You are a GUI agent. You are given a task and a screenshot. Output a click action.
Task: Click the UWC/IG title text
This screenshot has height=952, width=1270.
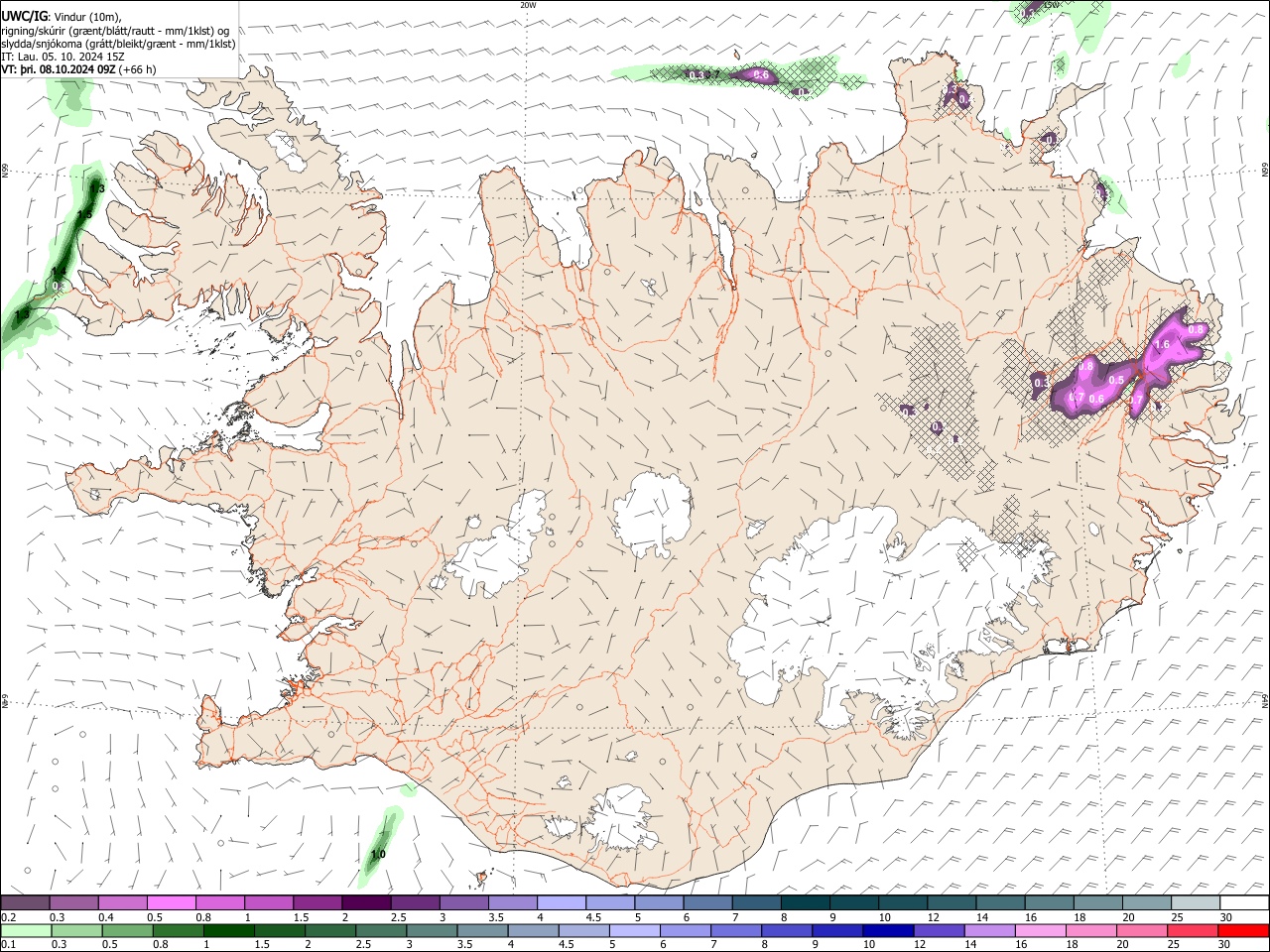24,16
